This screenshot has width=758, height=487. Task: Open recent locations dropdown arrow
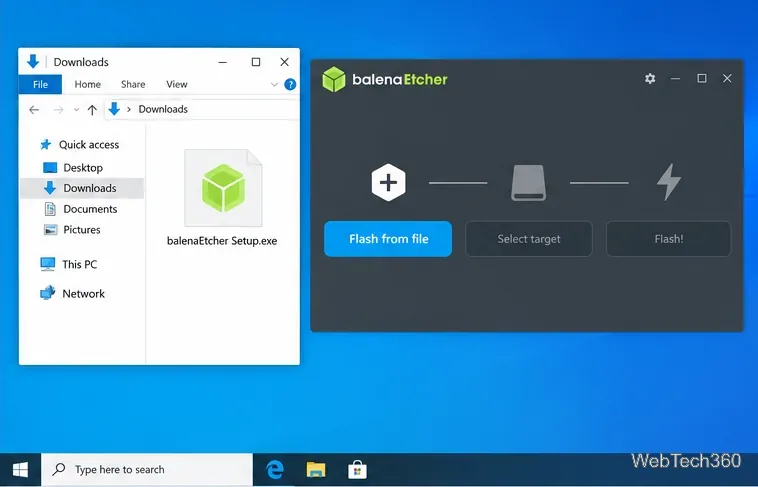pyautogui.click(x=76, y=110)
